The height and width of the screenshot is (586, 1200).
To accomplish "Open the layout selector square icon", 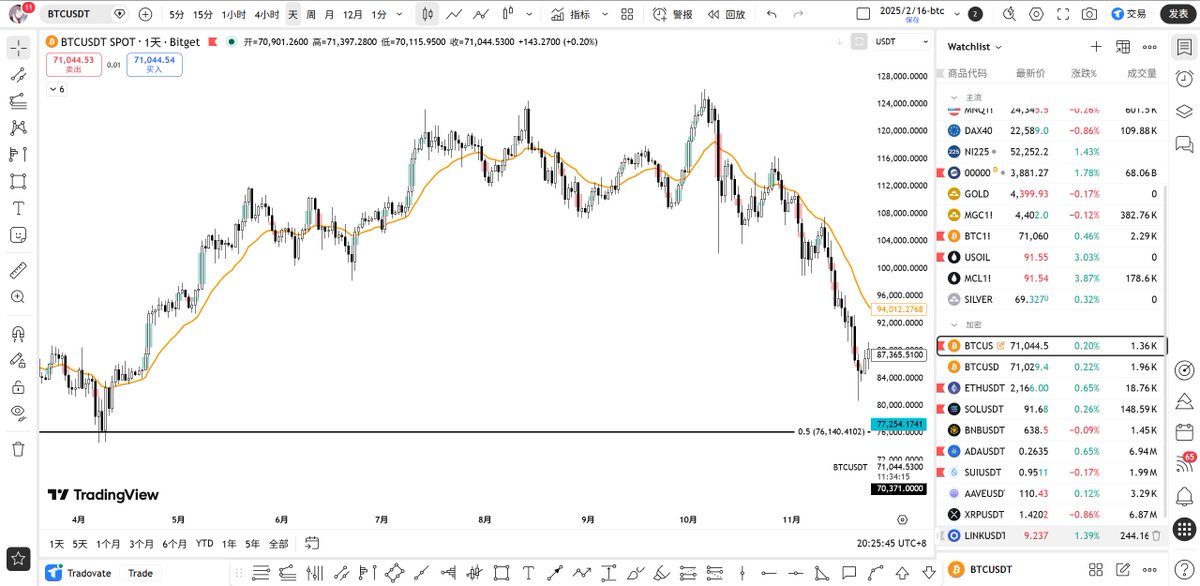I will [864, 14].
